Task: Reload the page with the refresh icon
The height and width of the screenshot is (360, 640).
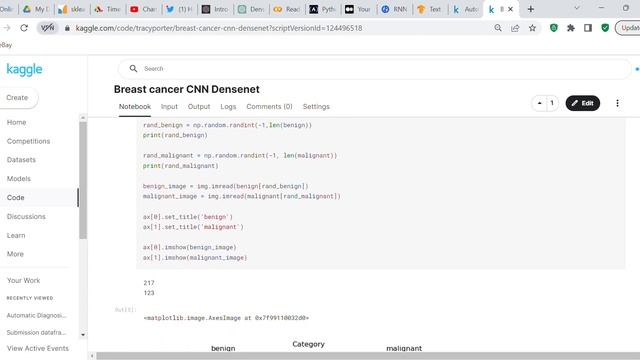Action: click(x=24, y=28)
